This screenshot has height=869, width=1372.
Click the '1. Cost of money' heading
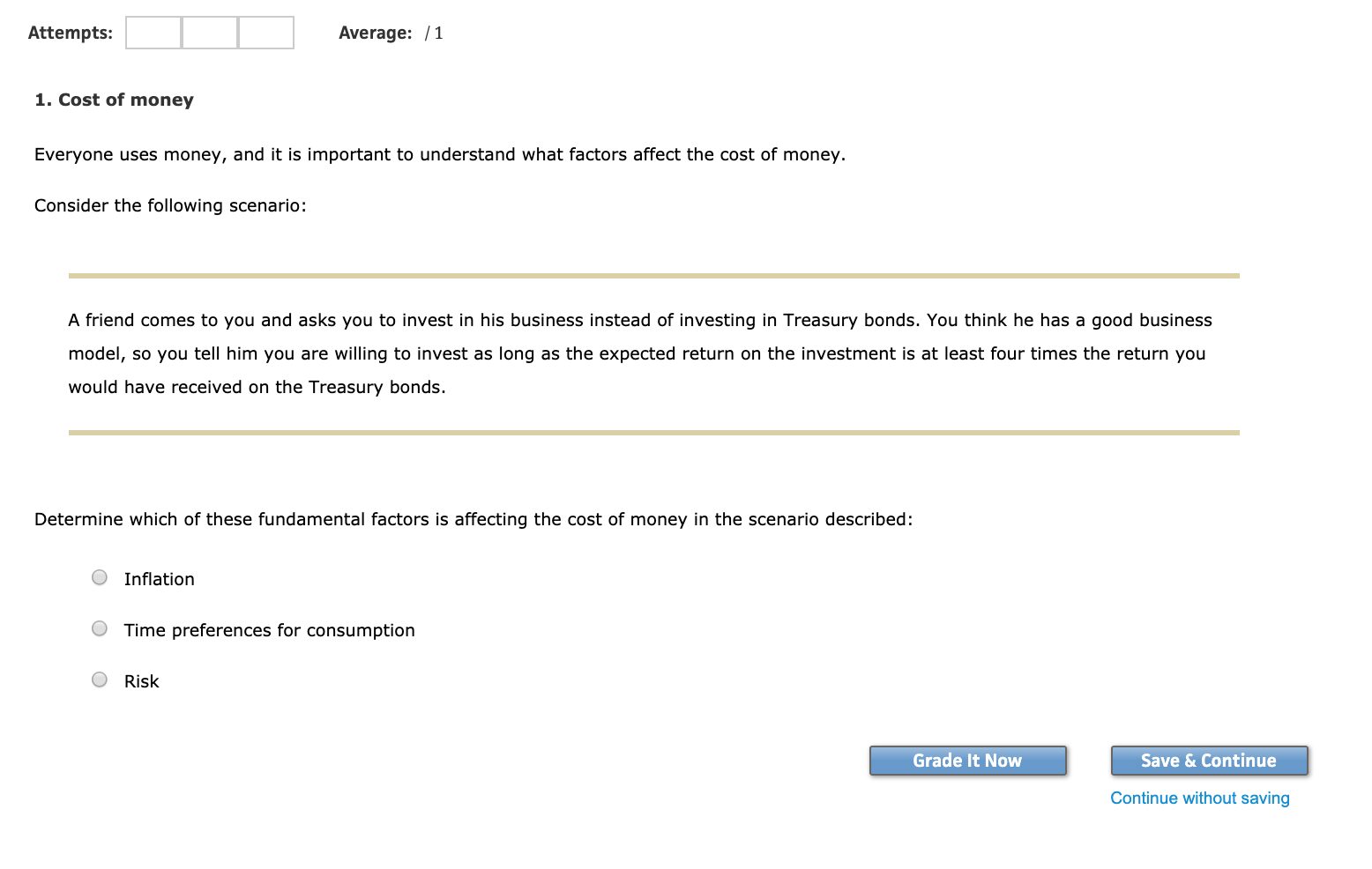[114, 100]
